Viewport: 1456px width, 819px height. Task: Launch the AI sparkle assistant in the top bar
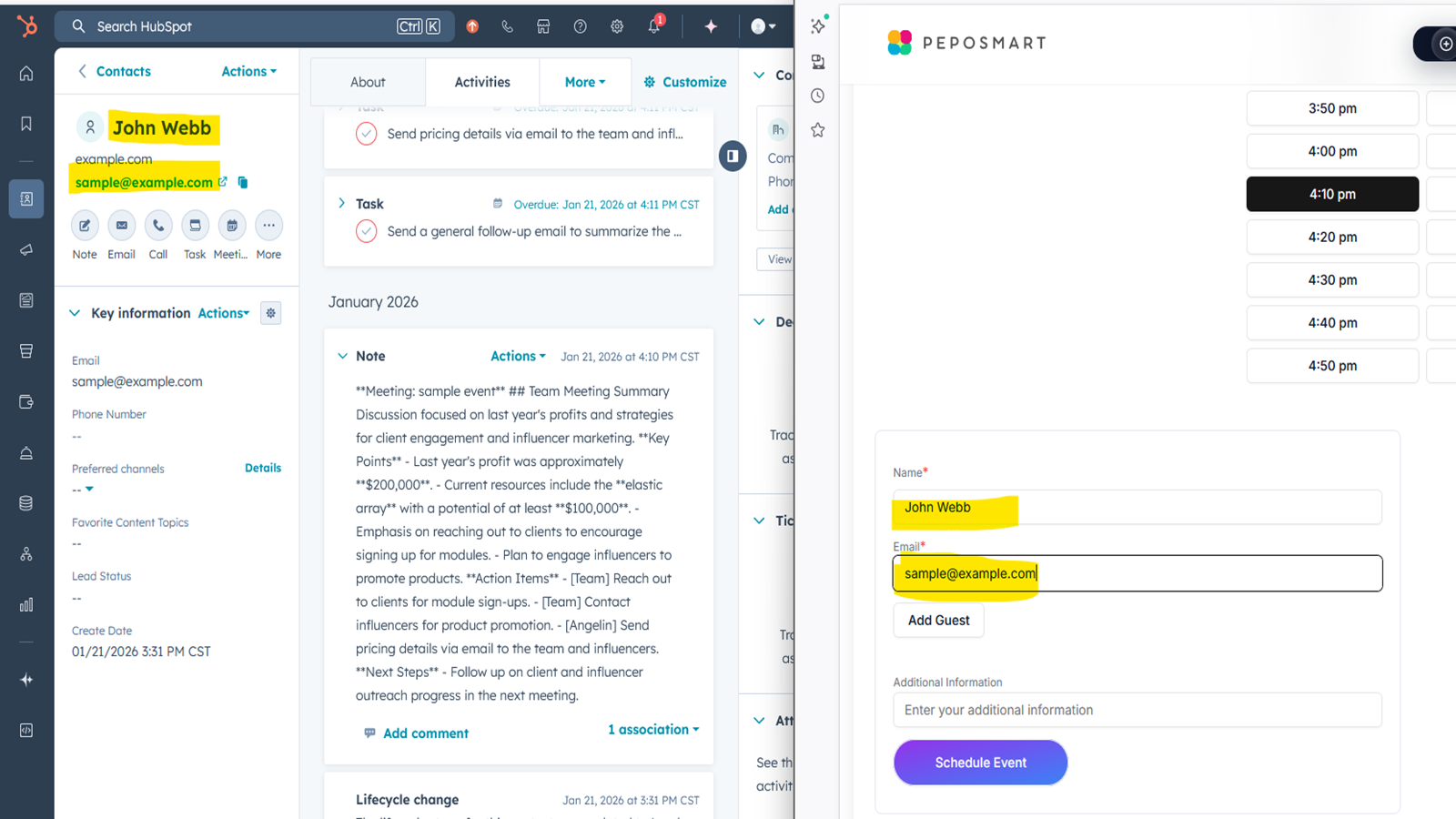click(711, 25)
